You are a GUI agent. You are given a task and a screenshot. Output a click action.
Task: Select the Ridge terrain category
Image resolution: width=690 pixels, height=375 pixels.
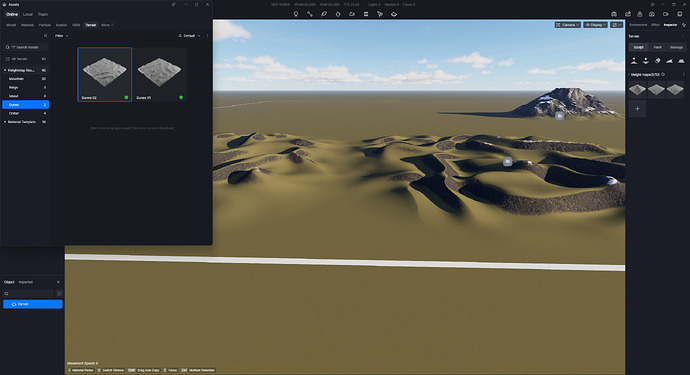click(26, 88)
